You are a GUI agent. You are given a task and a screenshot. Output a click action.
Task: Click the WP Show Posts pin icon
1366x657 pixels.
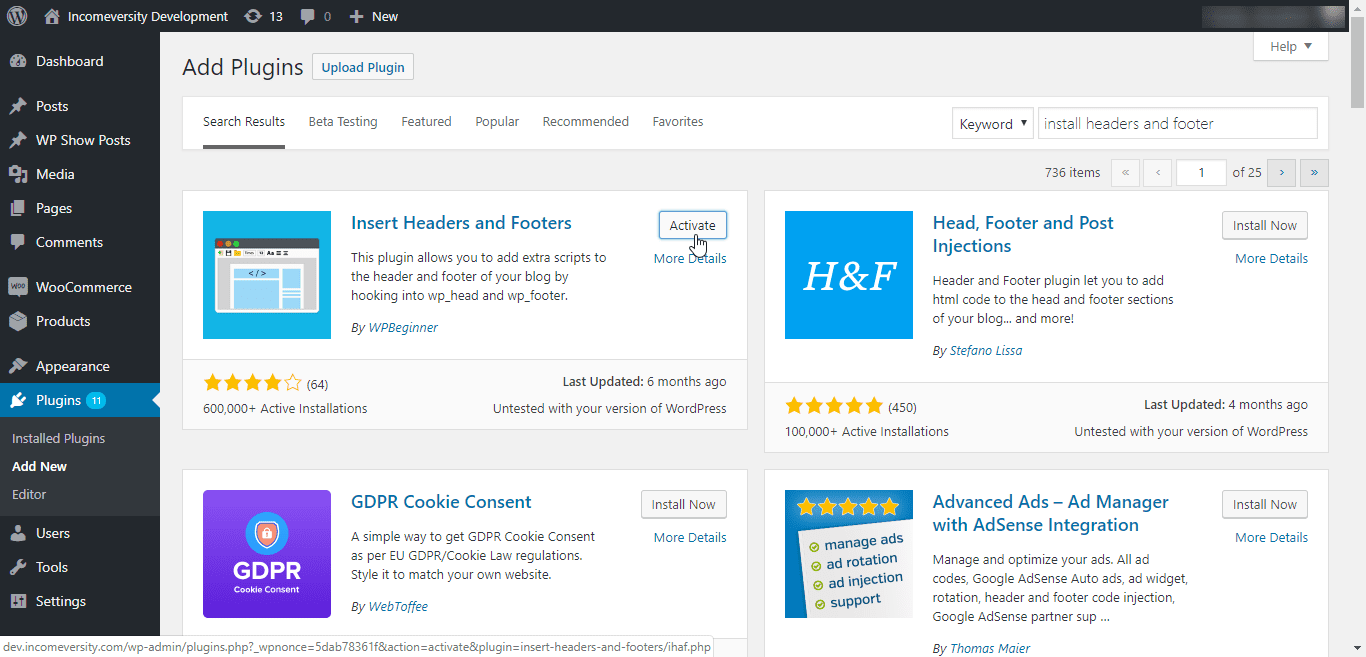(18, 140)
